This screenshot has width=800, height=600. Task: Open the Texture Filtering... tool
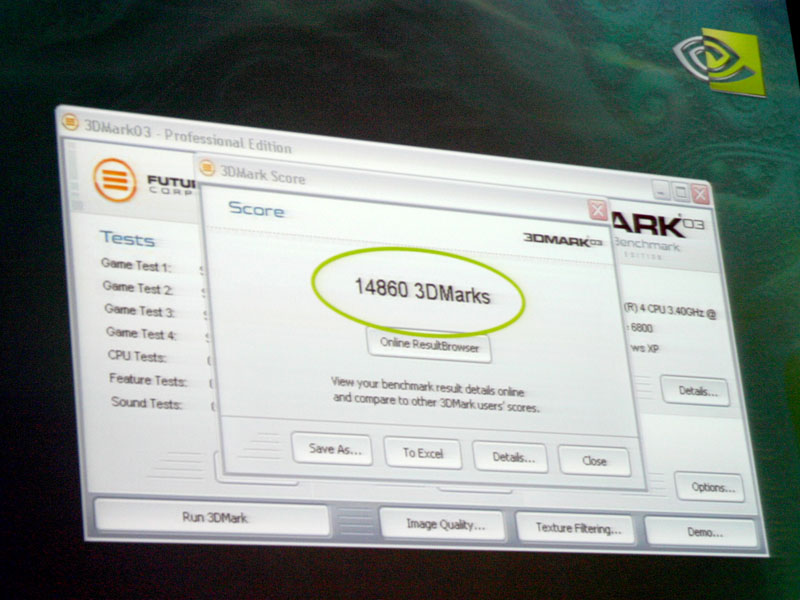577,527
